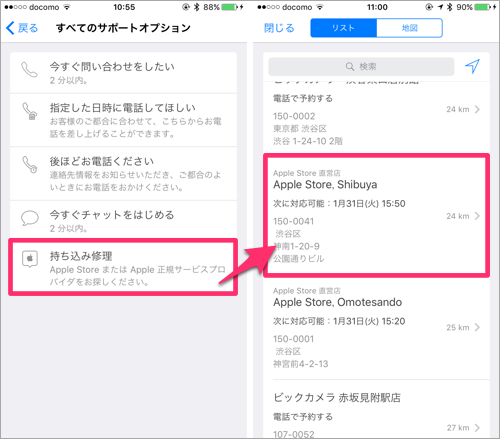Select 持ち込み修理 carry-in repair option

[123, 267]
